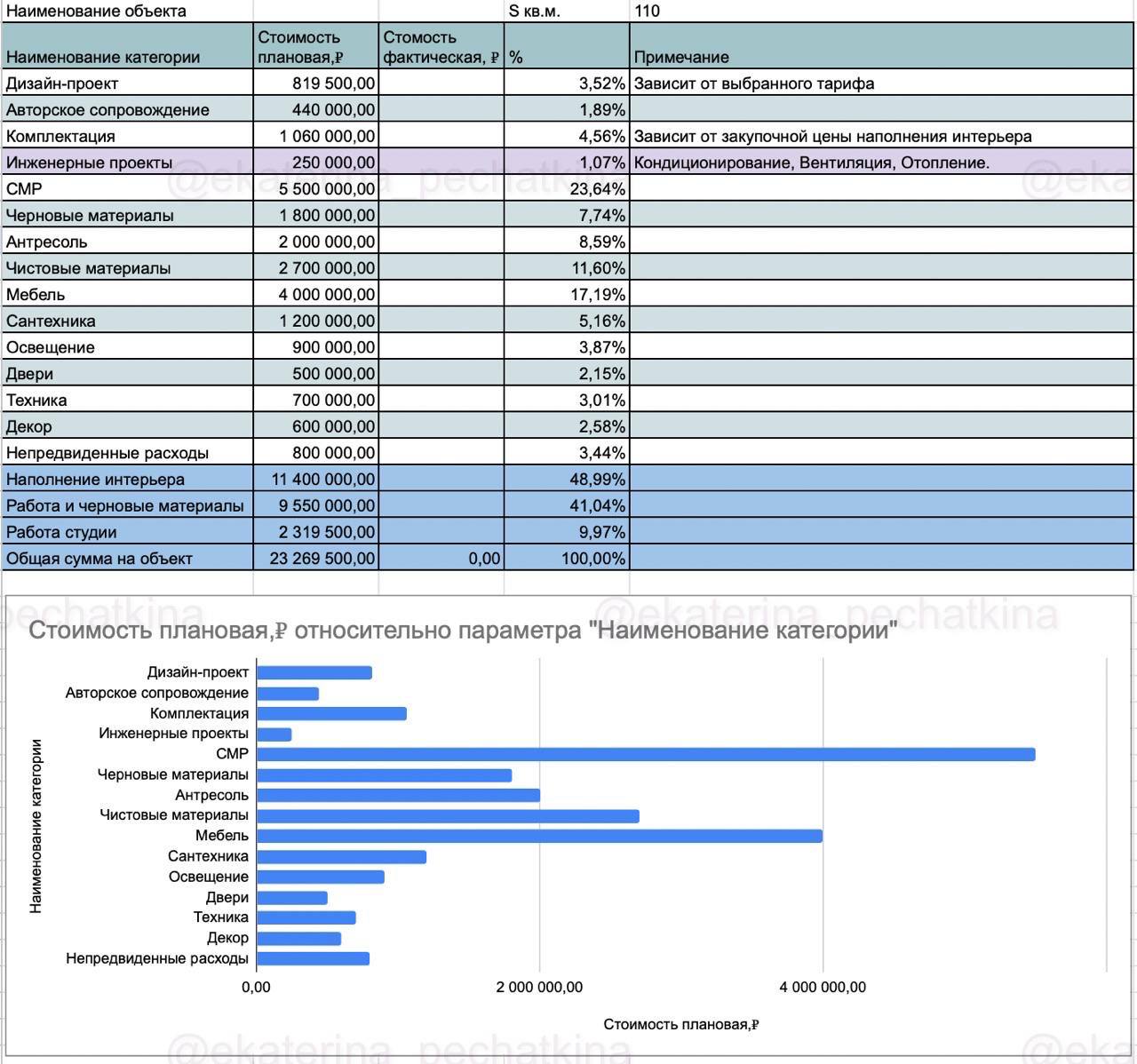Click the 'Наименование категории' column header
Screen dimensions: 1137x1064
[127, 46]
